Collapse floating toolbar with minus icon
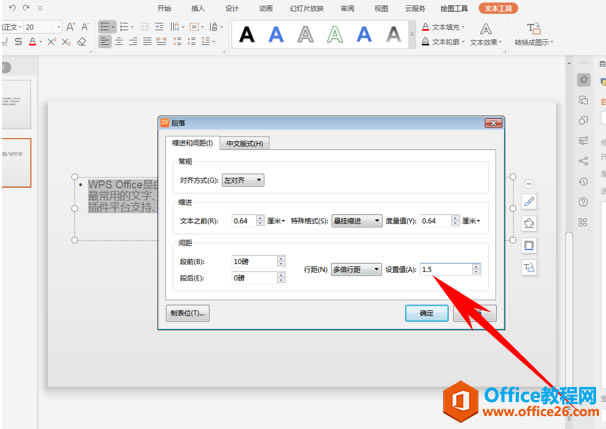This screenshot has height=429, width=606. (529, 184)
